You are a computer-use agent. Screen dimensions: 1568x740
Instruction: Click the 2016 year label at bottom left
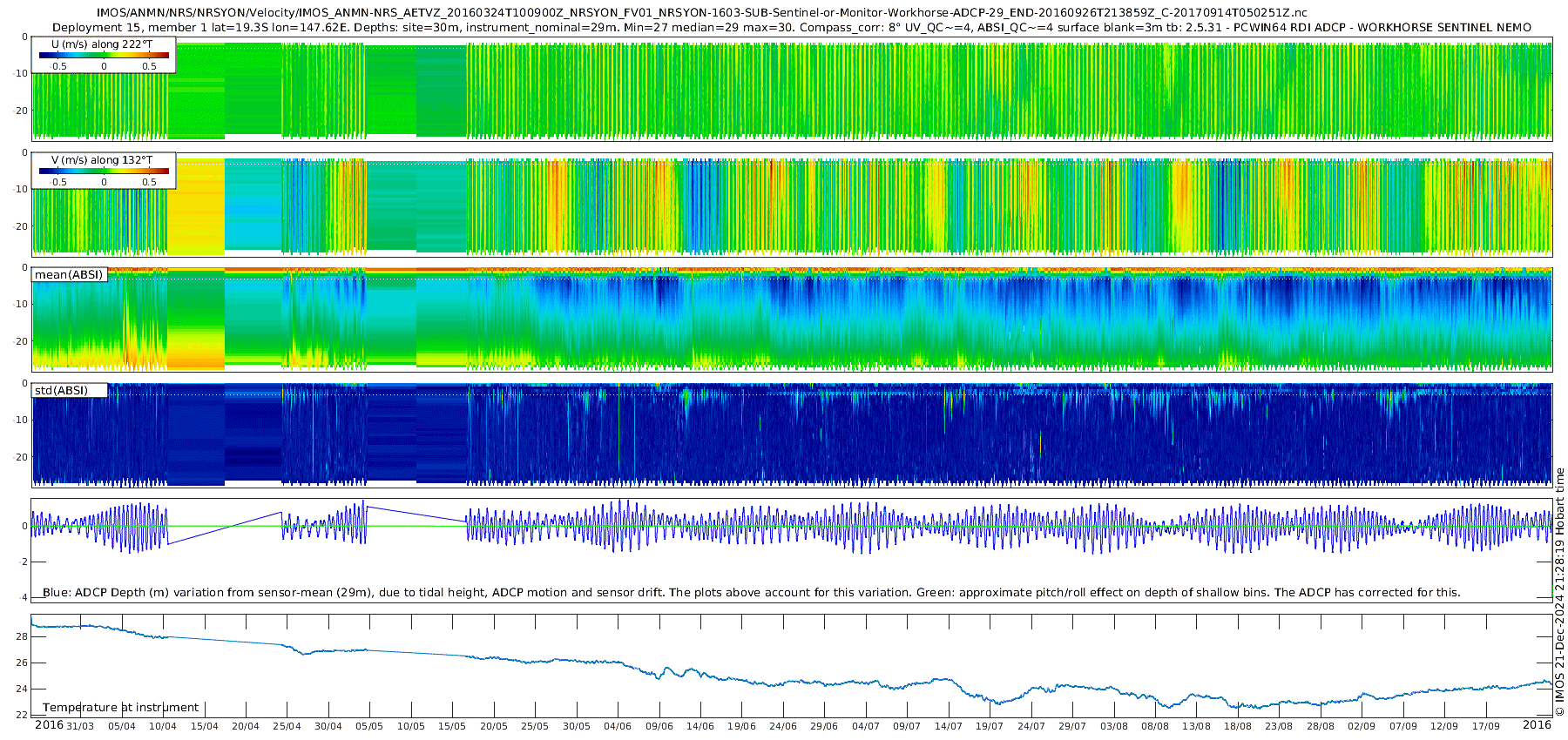49,725
